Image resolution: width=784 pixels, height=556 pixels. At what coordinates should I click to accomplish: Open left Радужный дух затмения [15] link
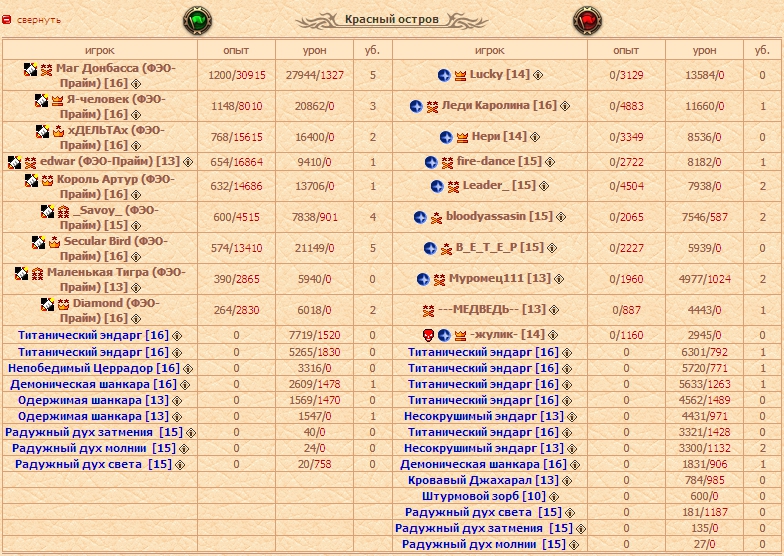point(94,432)
